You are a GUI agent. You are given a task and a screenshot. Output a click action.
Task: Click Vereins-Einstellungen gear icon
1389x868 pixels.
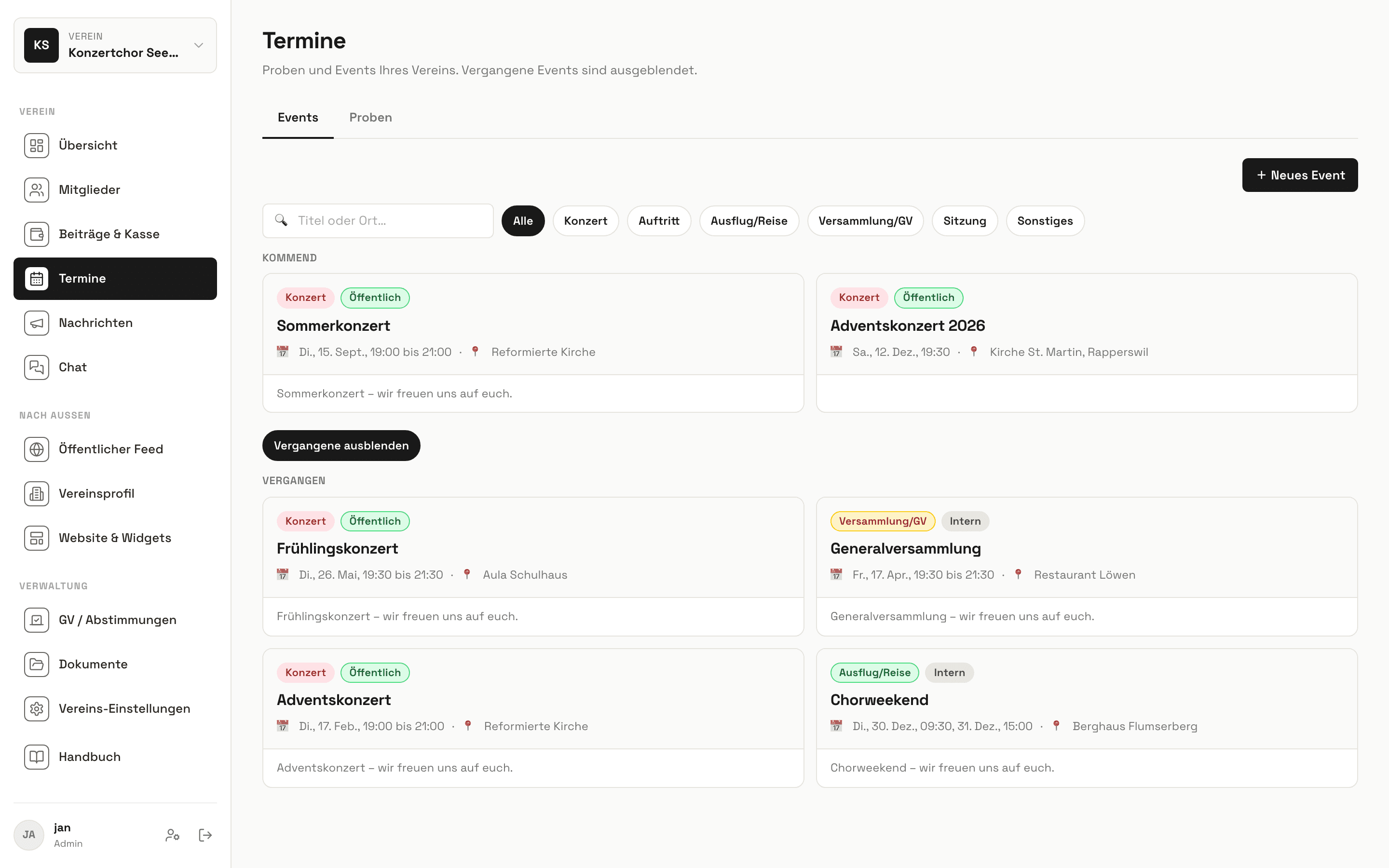pyautogui.click(x=37, y=708)
